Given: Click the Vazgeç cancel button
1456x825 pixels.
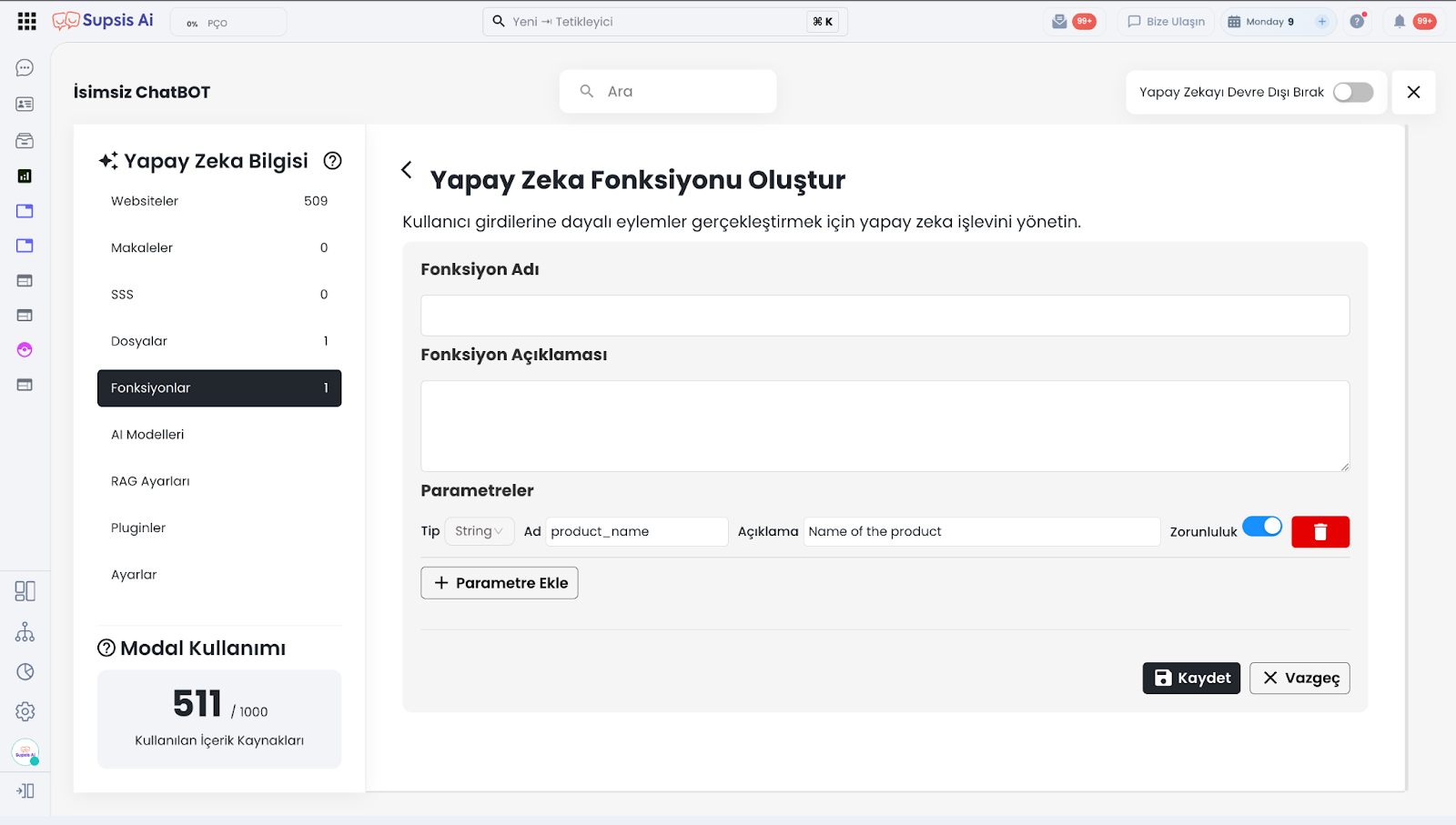Looking at the screenshot, I should [x=1299, y=678].
